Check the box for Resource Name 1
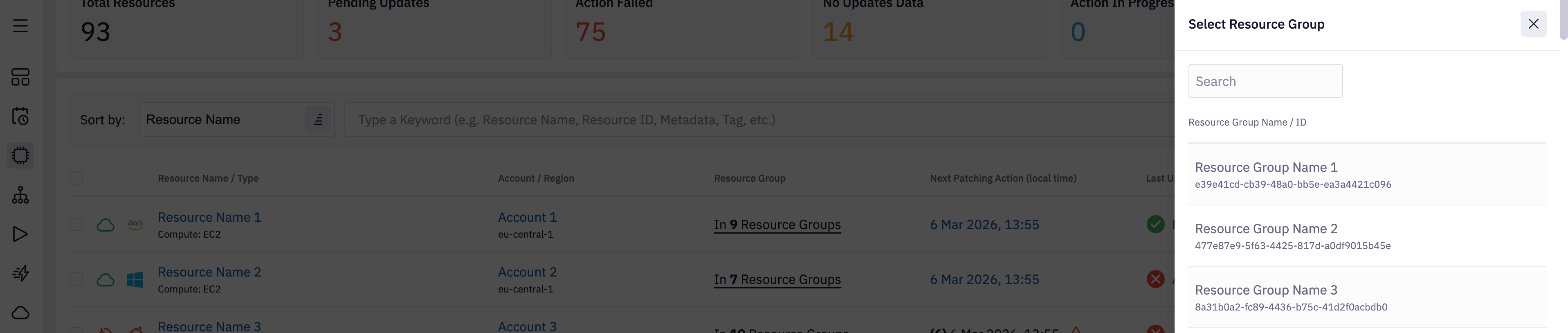 [x=76, y=225]
